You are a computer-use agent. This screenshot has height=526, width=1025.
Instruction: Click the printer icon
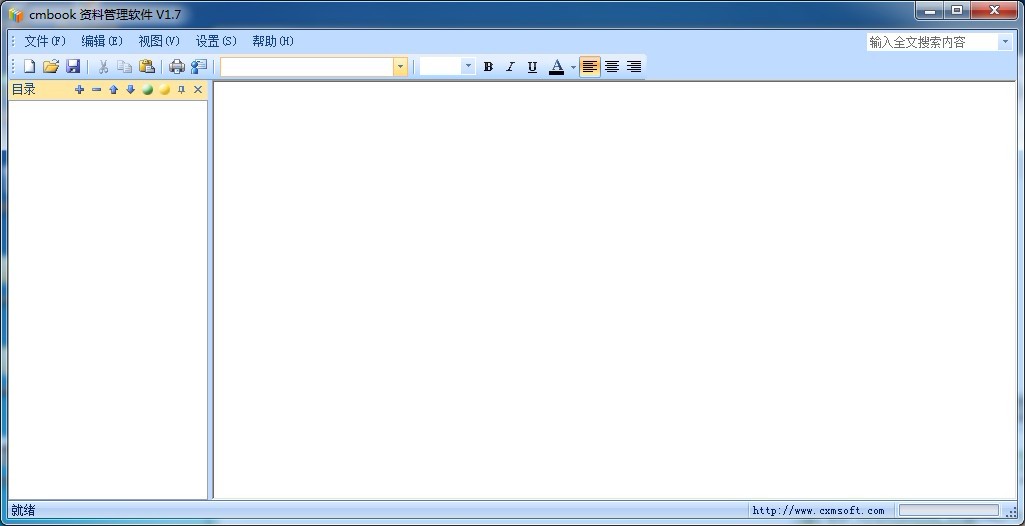177,67
